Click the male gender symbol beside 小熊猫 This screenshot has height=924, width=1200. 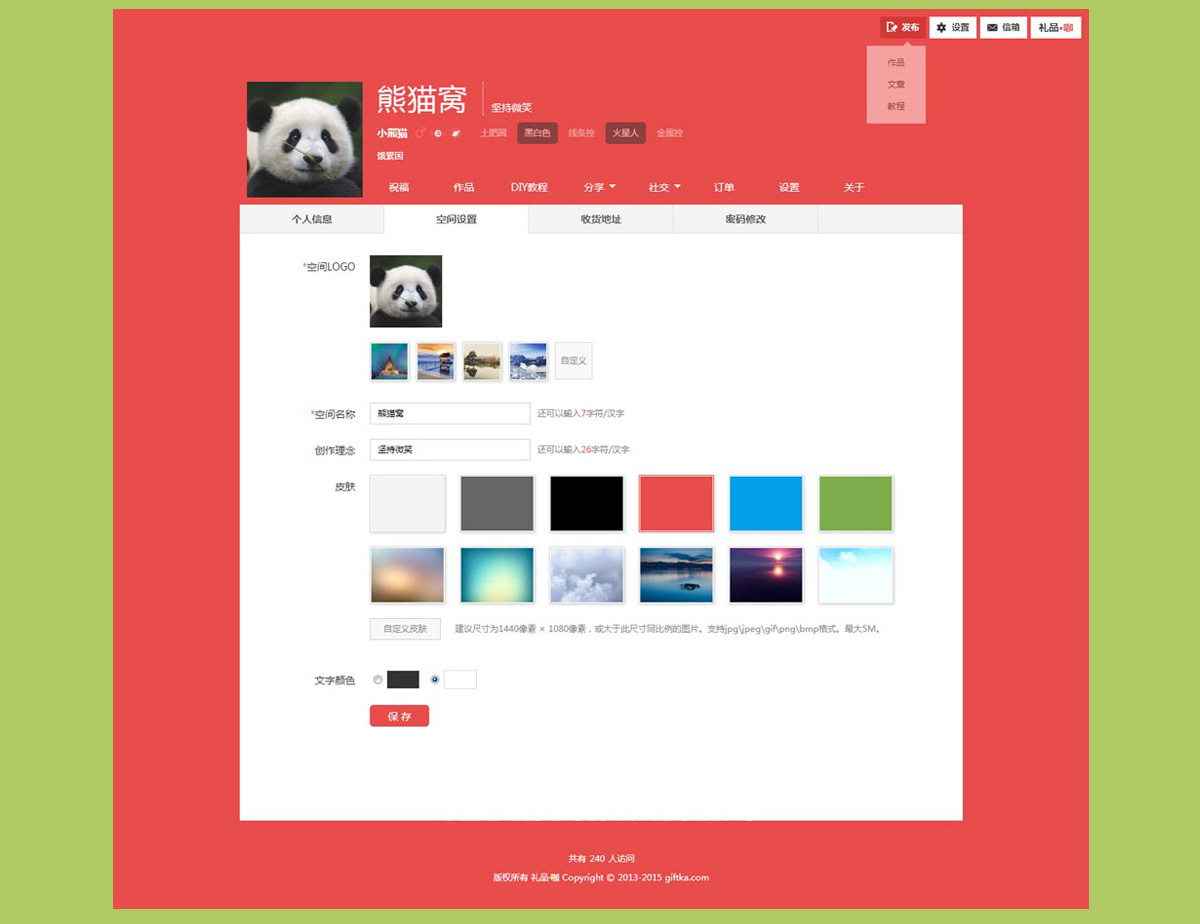pos(420,133)
